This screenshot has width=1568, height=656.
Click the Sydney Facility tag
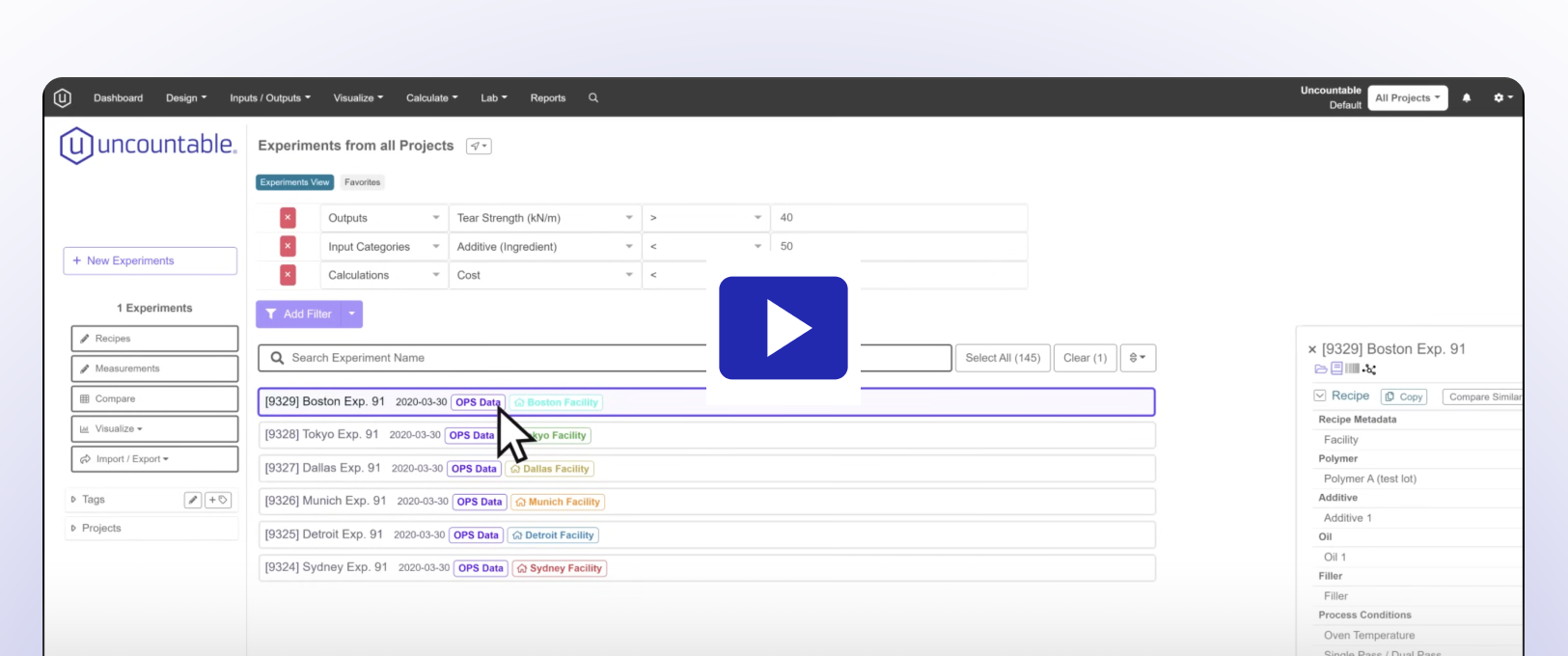coord(560,568)
